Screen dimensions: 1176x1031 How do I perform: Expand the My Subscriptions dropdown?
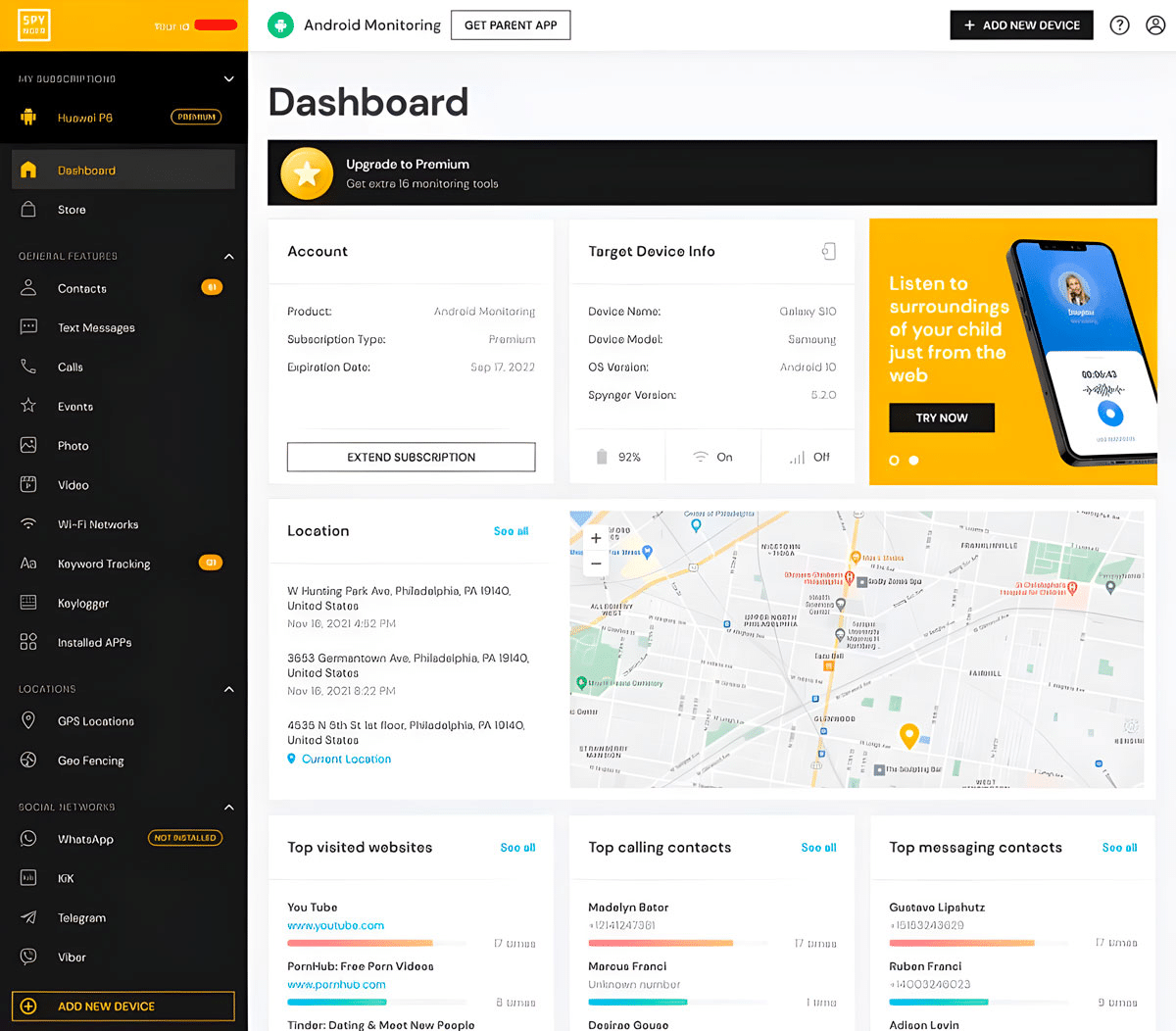(228, 78)
